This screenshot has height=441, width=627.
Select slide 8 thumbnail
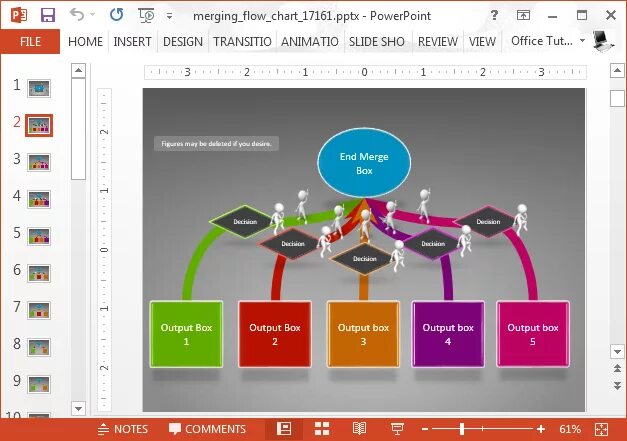coord(39,347)
